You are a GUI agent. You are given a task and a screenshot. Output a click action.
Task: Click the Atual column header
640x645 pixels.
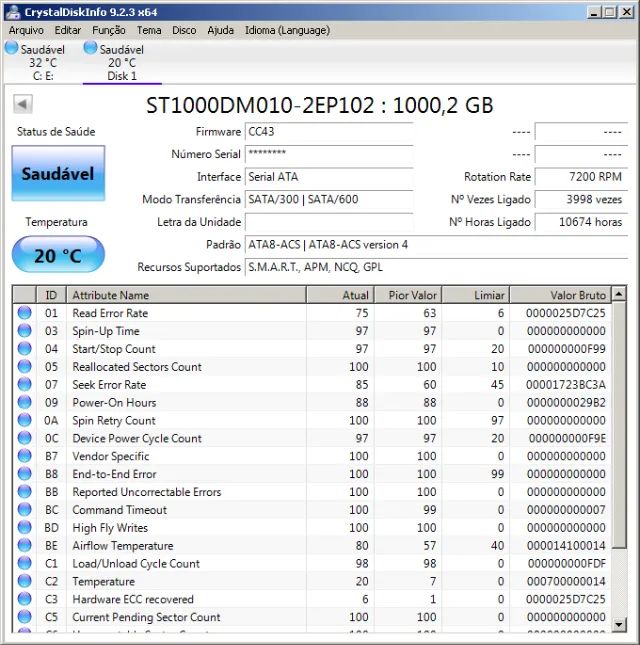pyautogui.click(x=340, y=295)
